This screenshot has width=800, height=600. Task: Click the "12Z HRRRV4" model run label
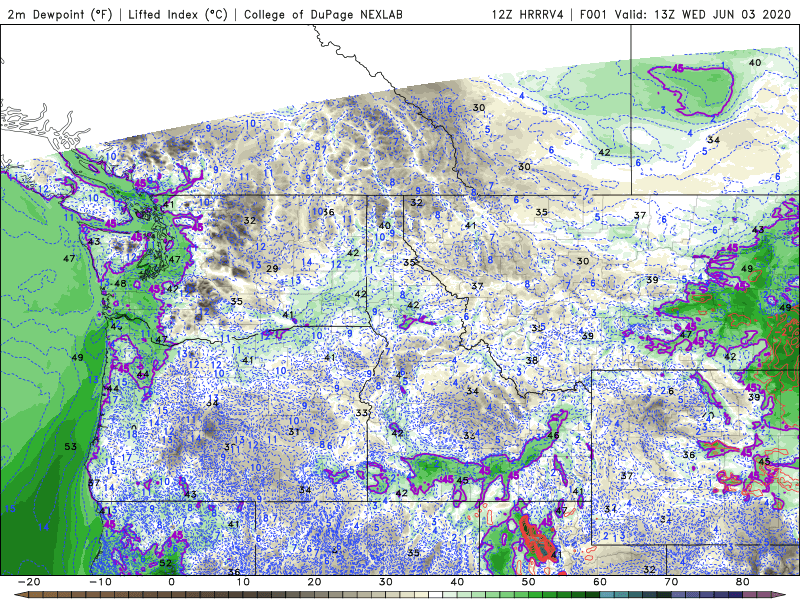(528, 14)
